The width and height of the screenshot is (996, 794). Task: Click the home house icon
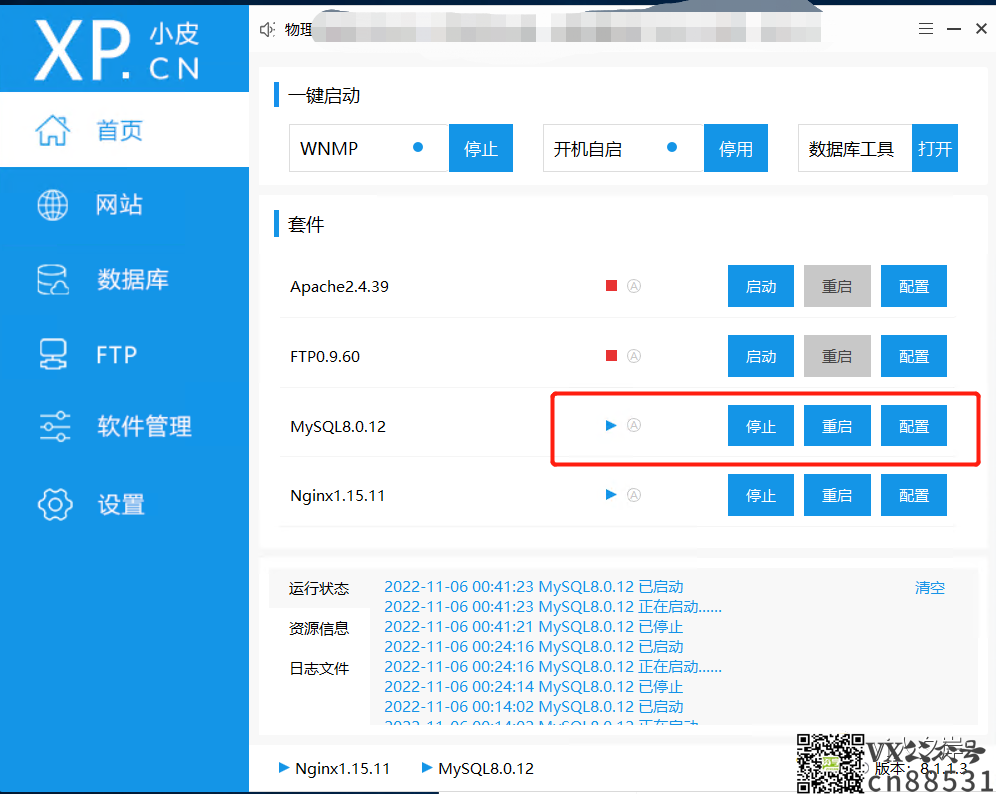pyautogui.click(x=52, y=130)
